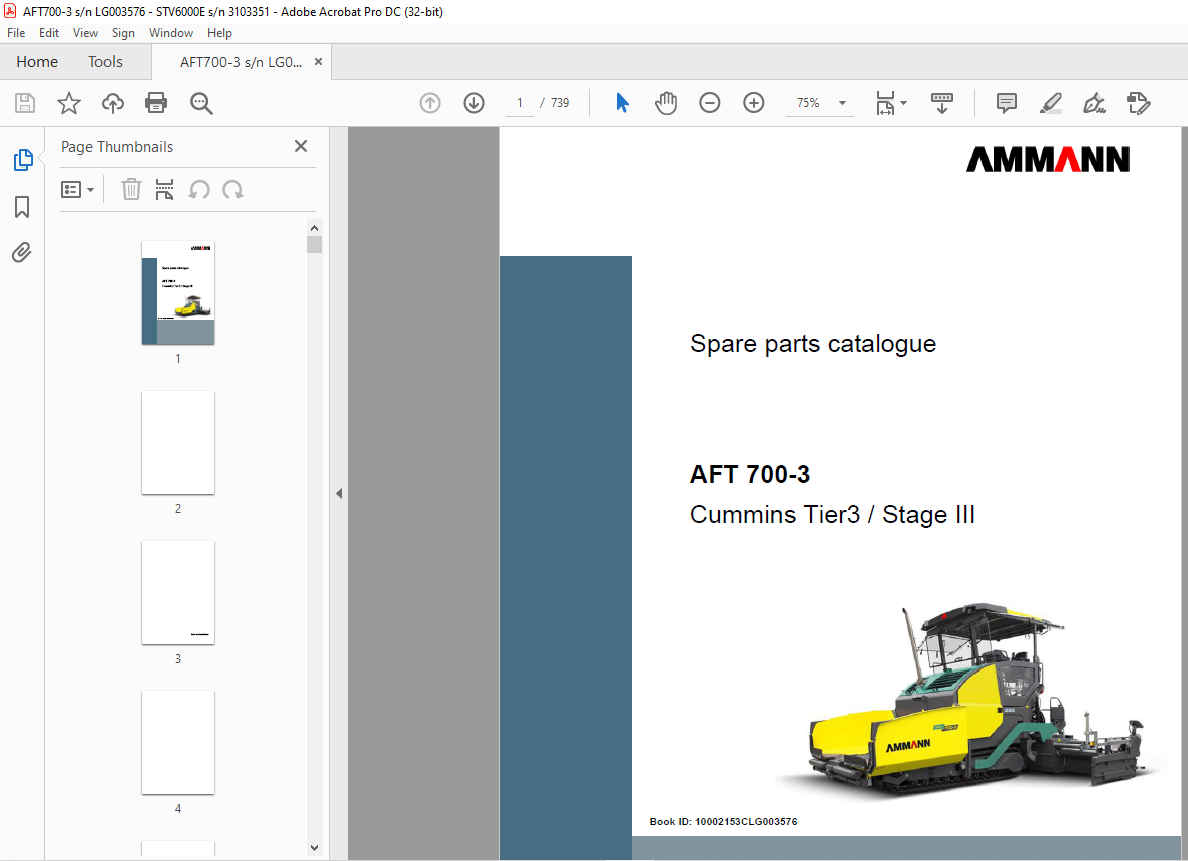The image size is (1188, 861).
Task: Switch to the Tools tab
Action: 105,61
